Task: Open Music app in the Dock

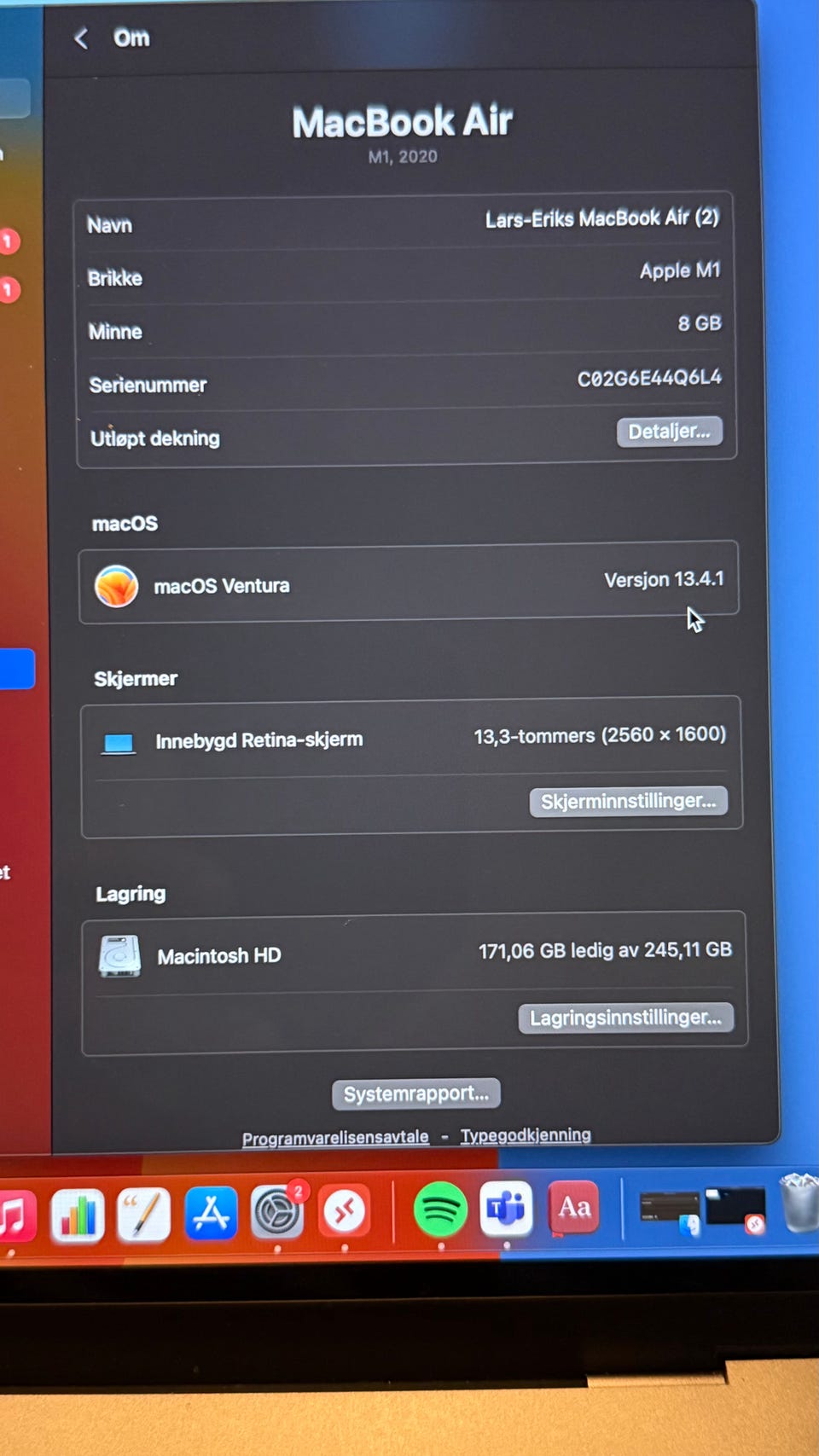Action: tap(15, 1215)
